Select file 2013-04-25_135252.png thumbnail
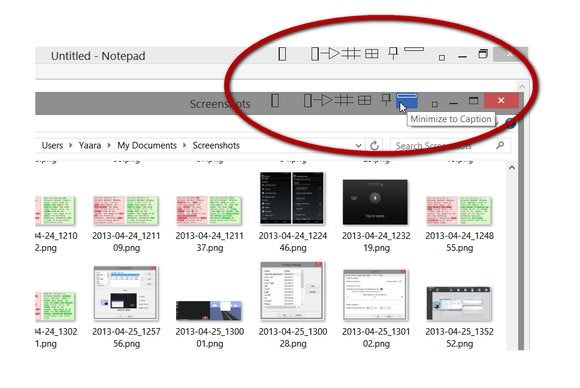Screen dimensions: 580x388 (459, 304)
